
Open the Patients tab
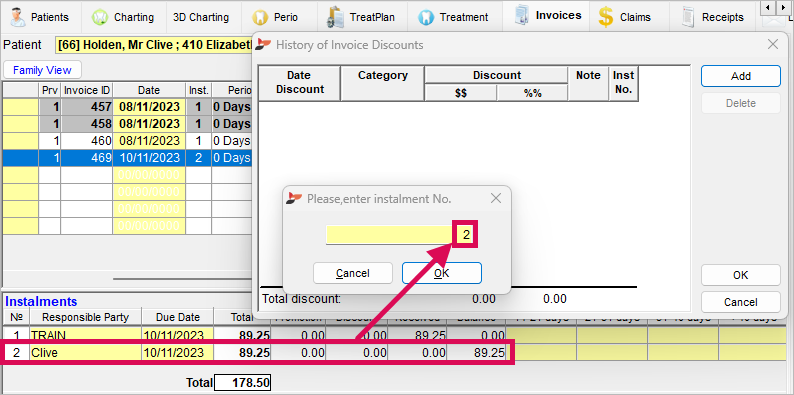tap(41, 17)
